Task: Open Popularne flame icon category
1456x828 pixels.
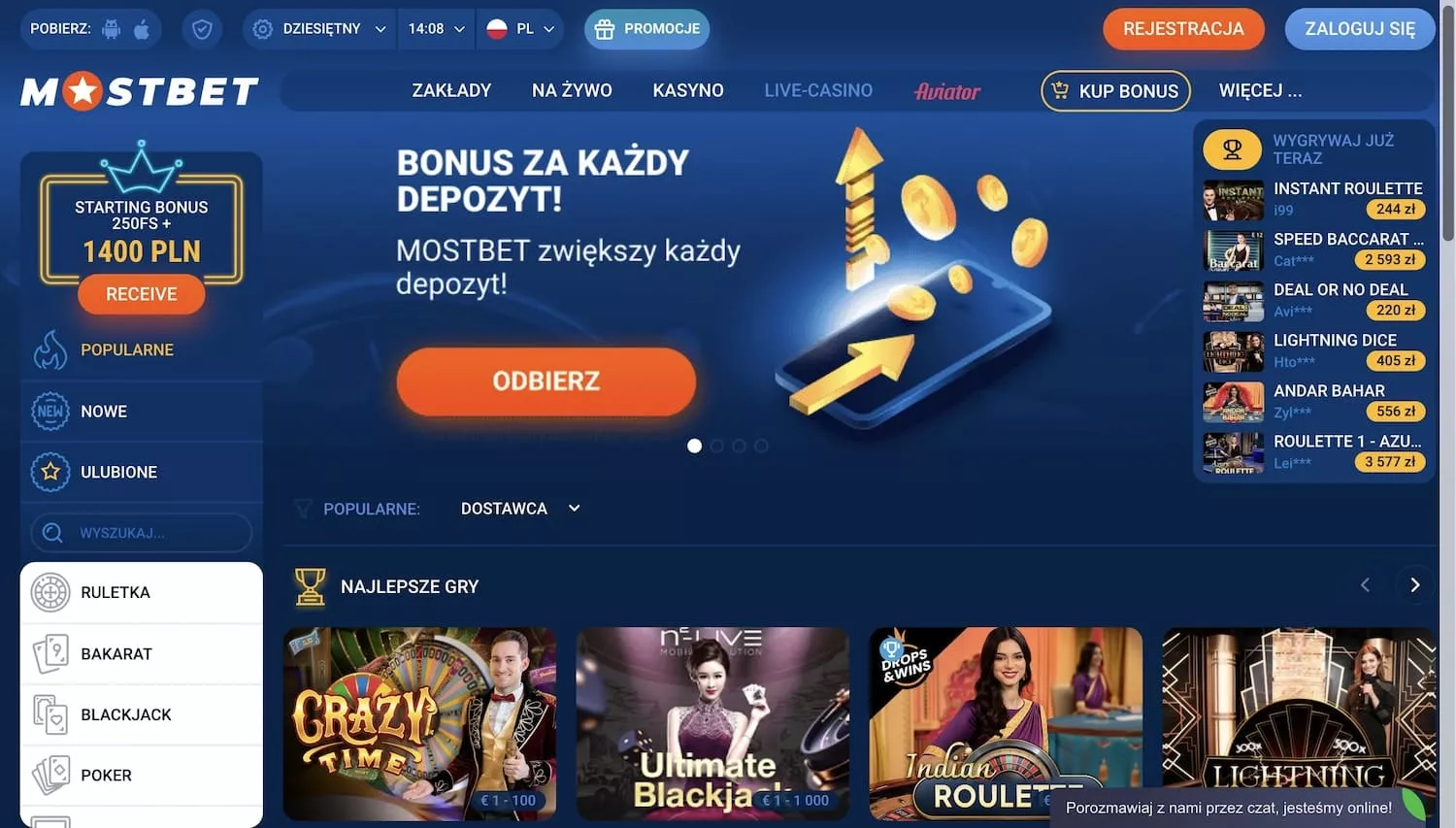Action: [x=50, y=349]
